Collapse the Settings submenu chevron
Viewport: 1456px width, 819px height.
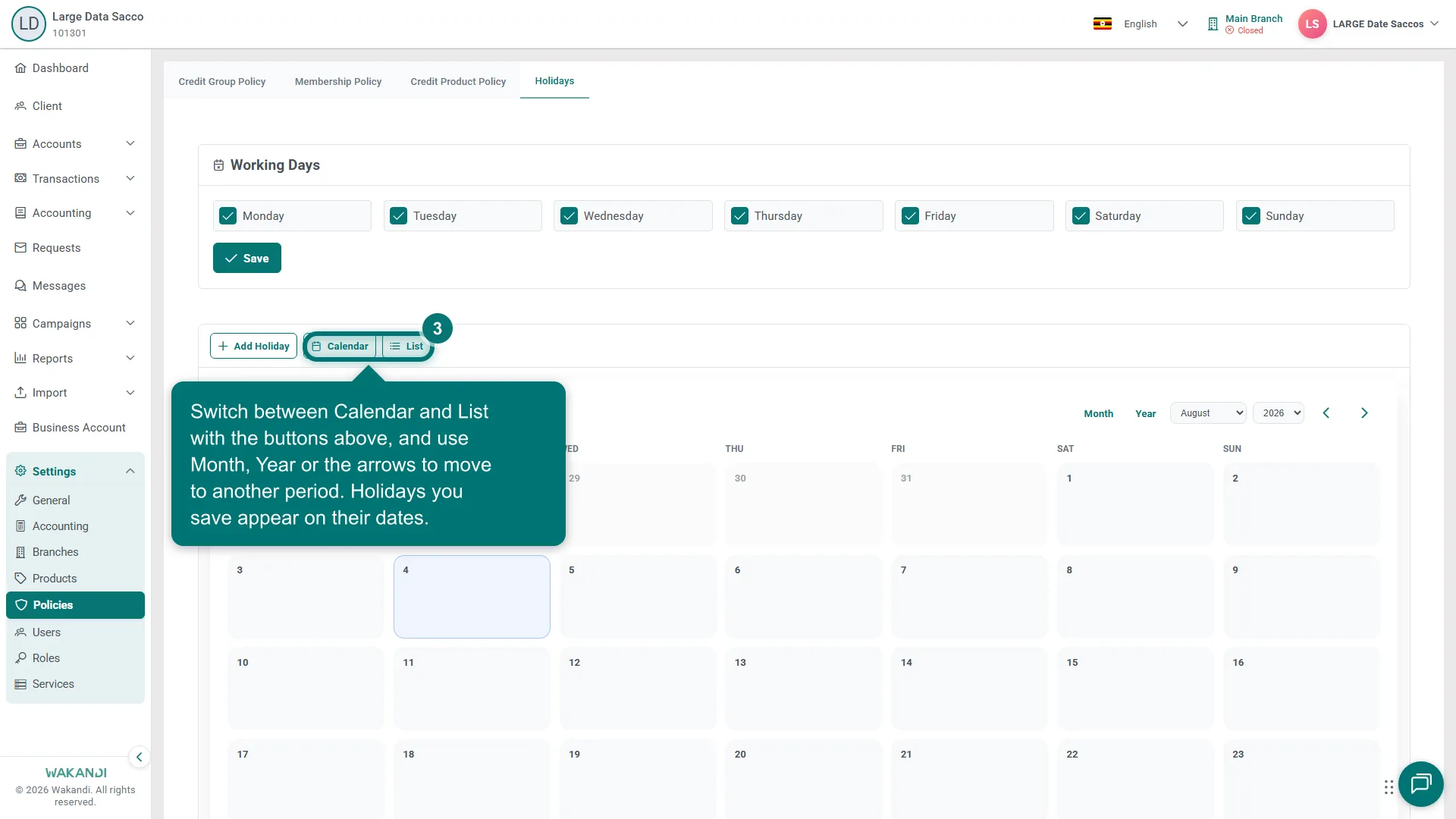130,472
